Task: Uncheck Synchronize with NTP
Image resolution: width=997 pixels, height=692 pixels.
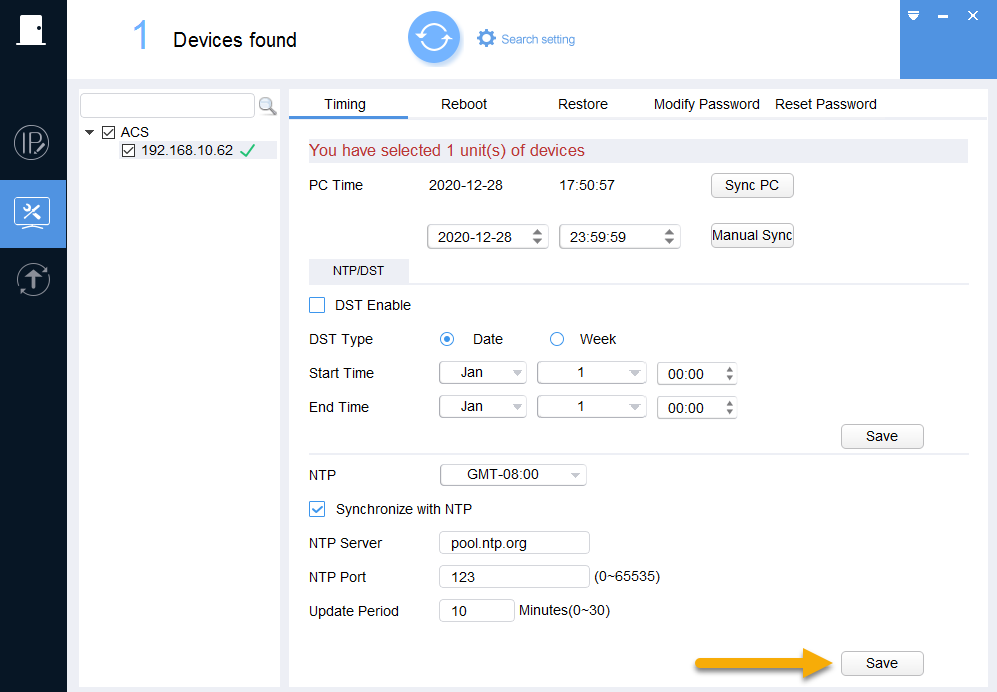Action: 317,509
